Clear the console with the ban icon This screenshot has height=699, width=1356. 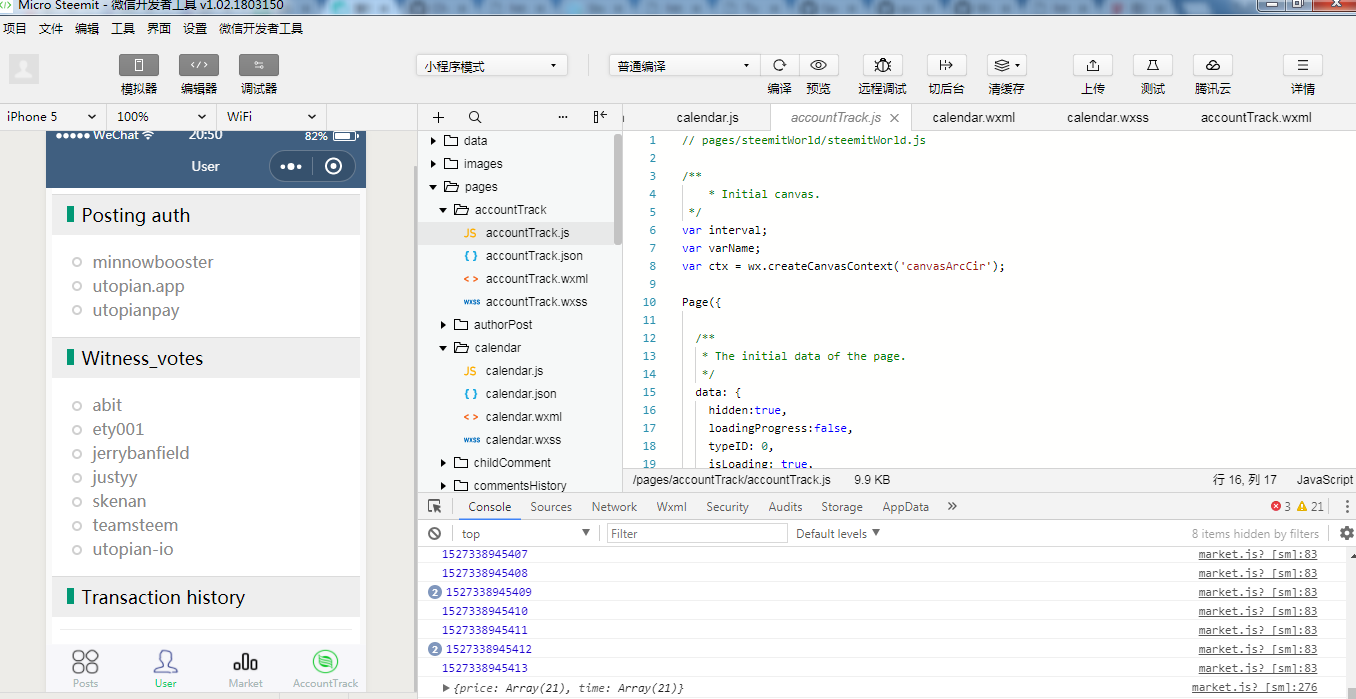[x=435, y=534]
